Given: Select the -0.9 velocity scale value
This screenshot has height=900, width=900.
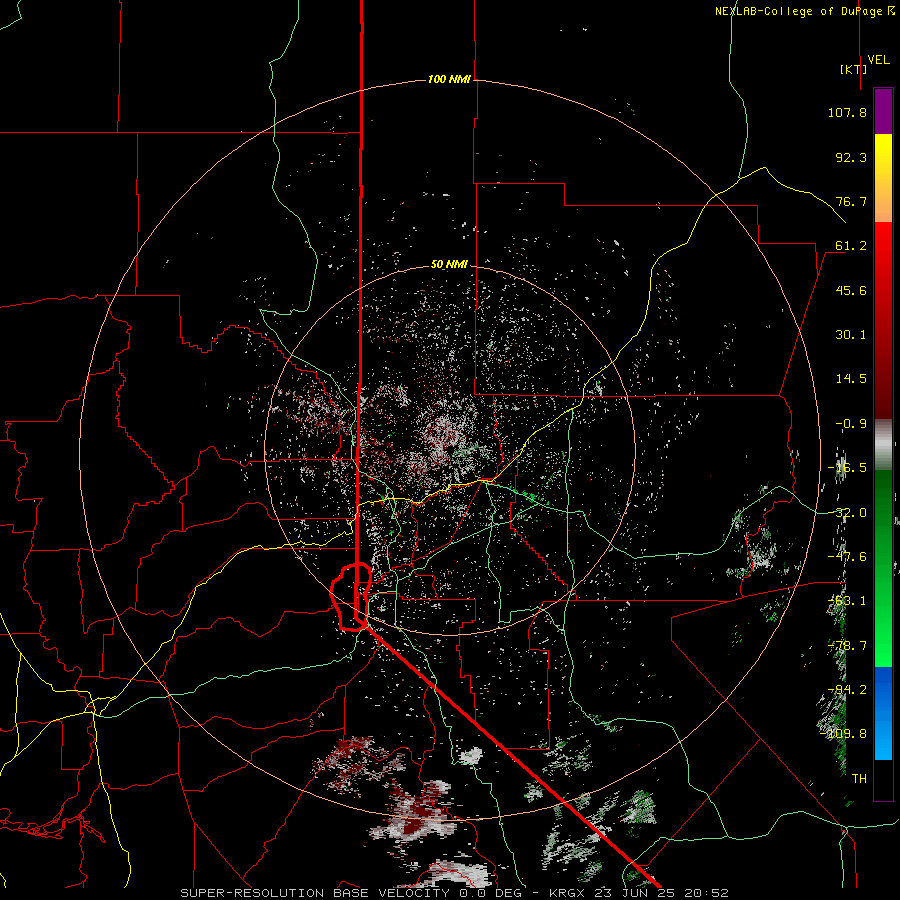Looking at the screenshot, I should coord(851,424).
